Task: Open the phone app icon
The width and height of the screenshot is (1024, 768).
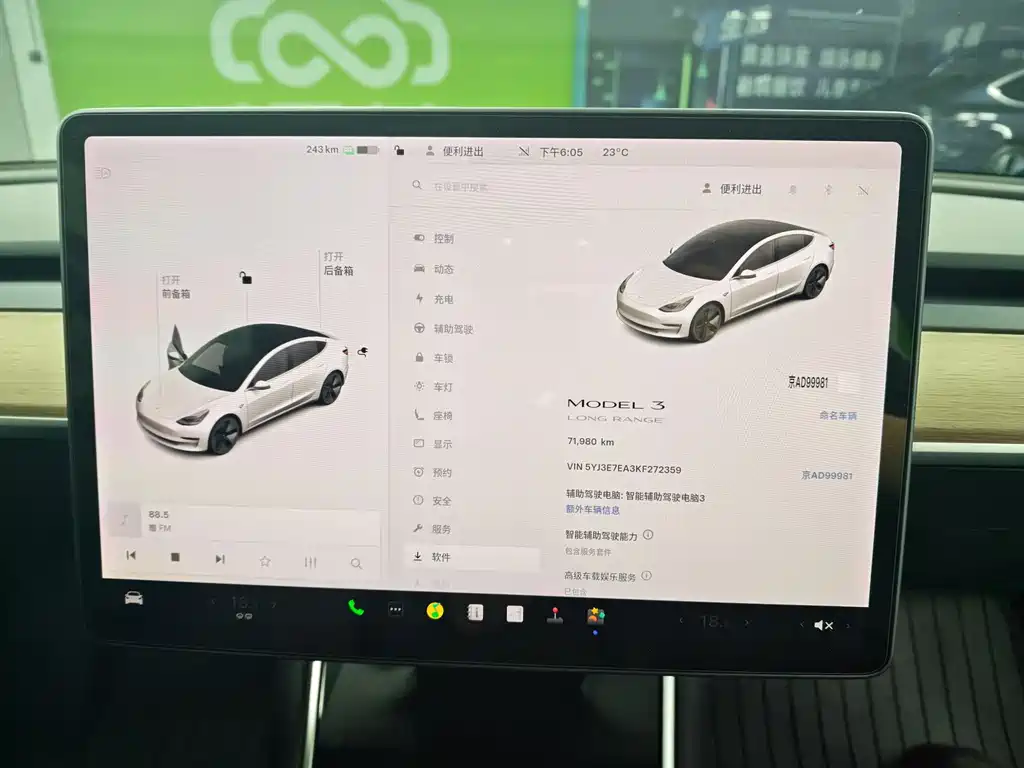Action: (356, 608)
